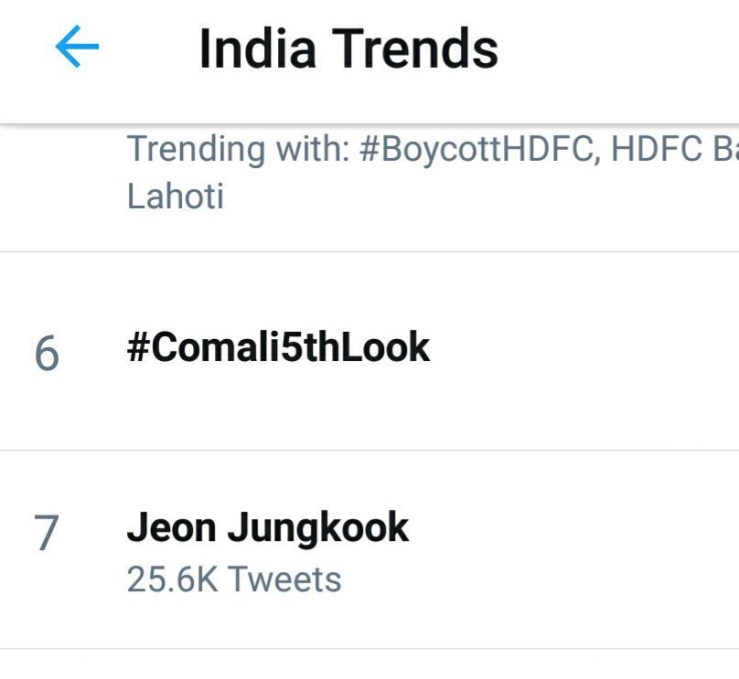Click the India Trends header title

point(348,49)
